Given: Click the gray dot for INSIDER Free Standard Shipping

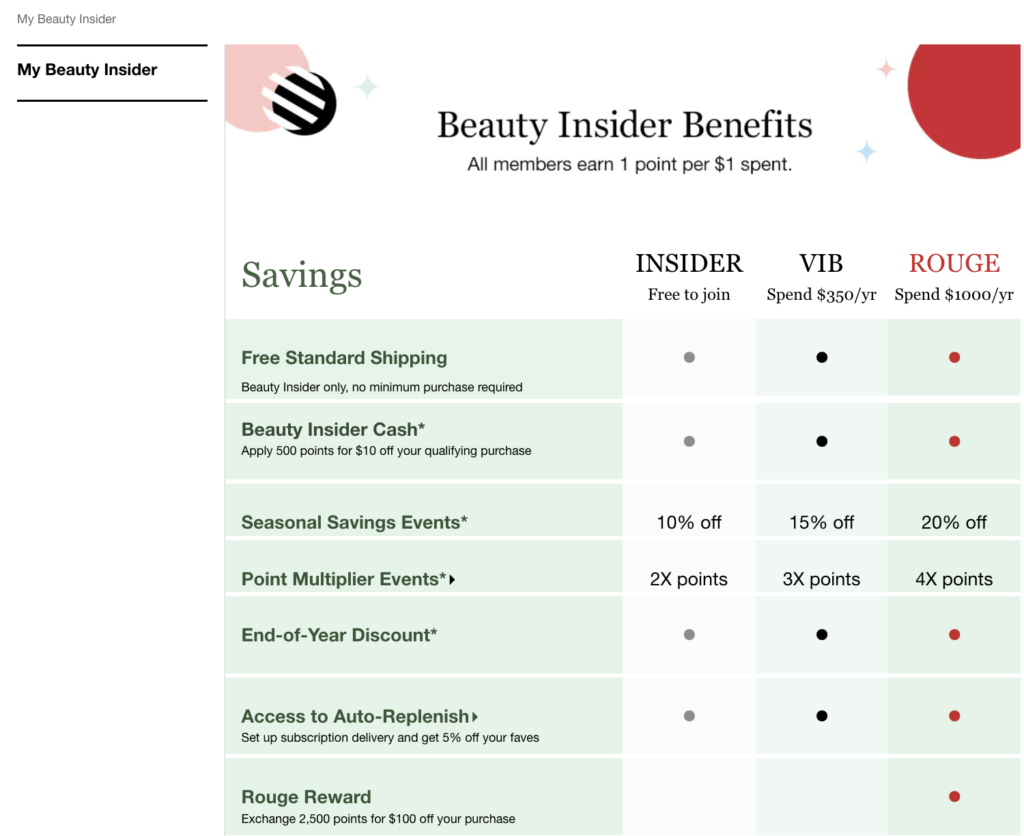Looking at the screenshot, I should pyautogui.click(x=689, y=357).
